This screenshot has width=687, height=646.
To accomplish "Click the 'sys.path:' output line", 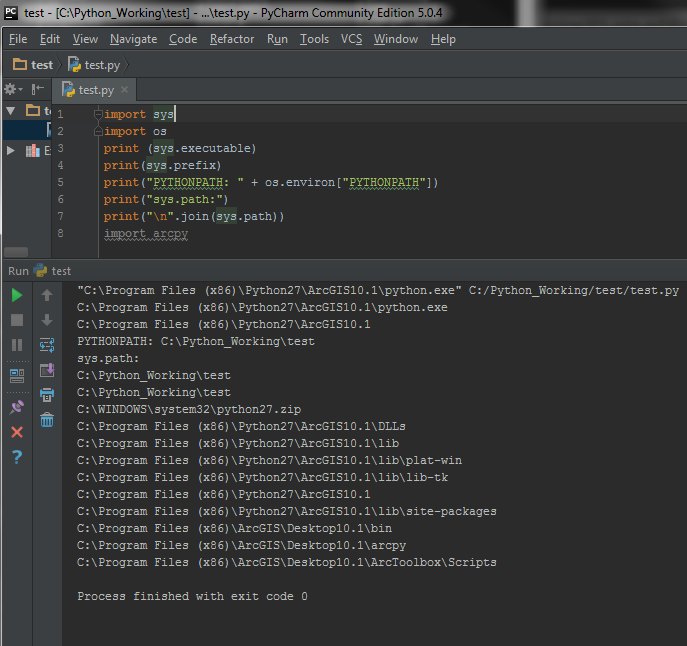I will pyautogui.click(x=108, y=358).
